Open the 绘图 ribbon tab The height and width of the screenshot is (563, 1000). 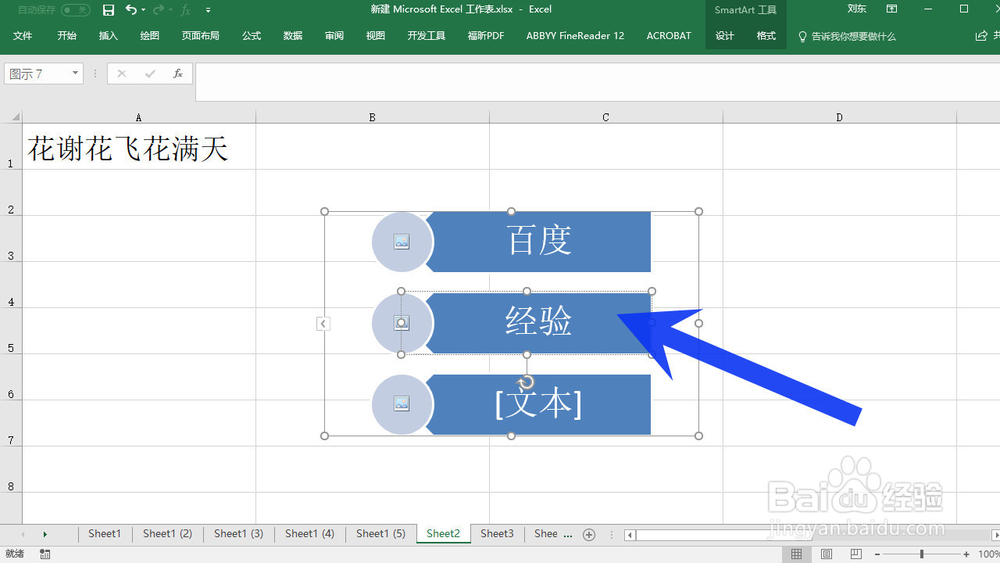pos(149,36)
